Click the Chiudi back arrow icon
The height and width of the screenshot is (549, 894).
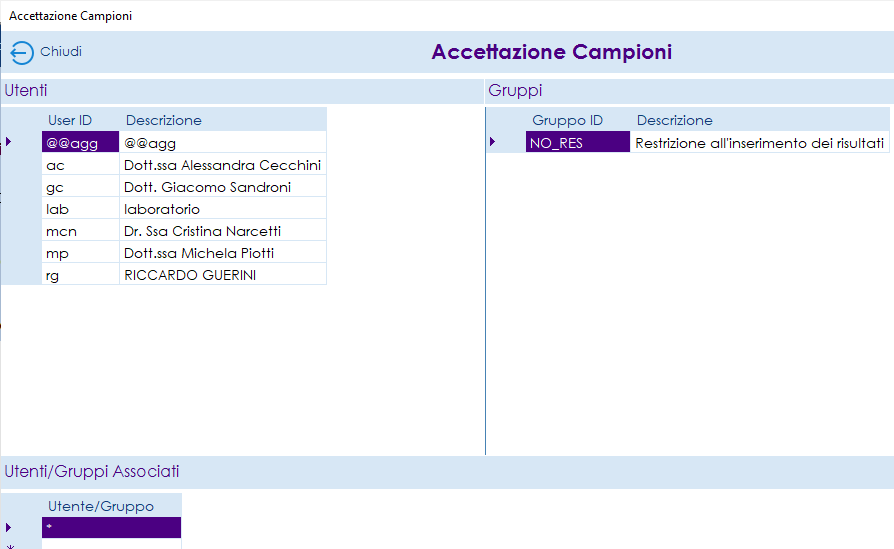pos(22,53)
